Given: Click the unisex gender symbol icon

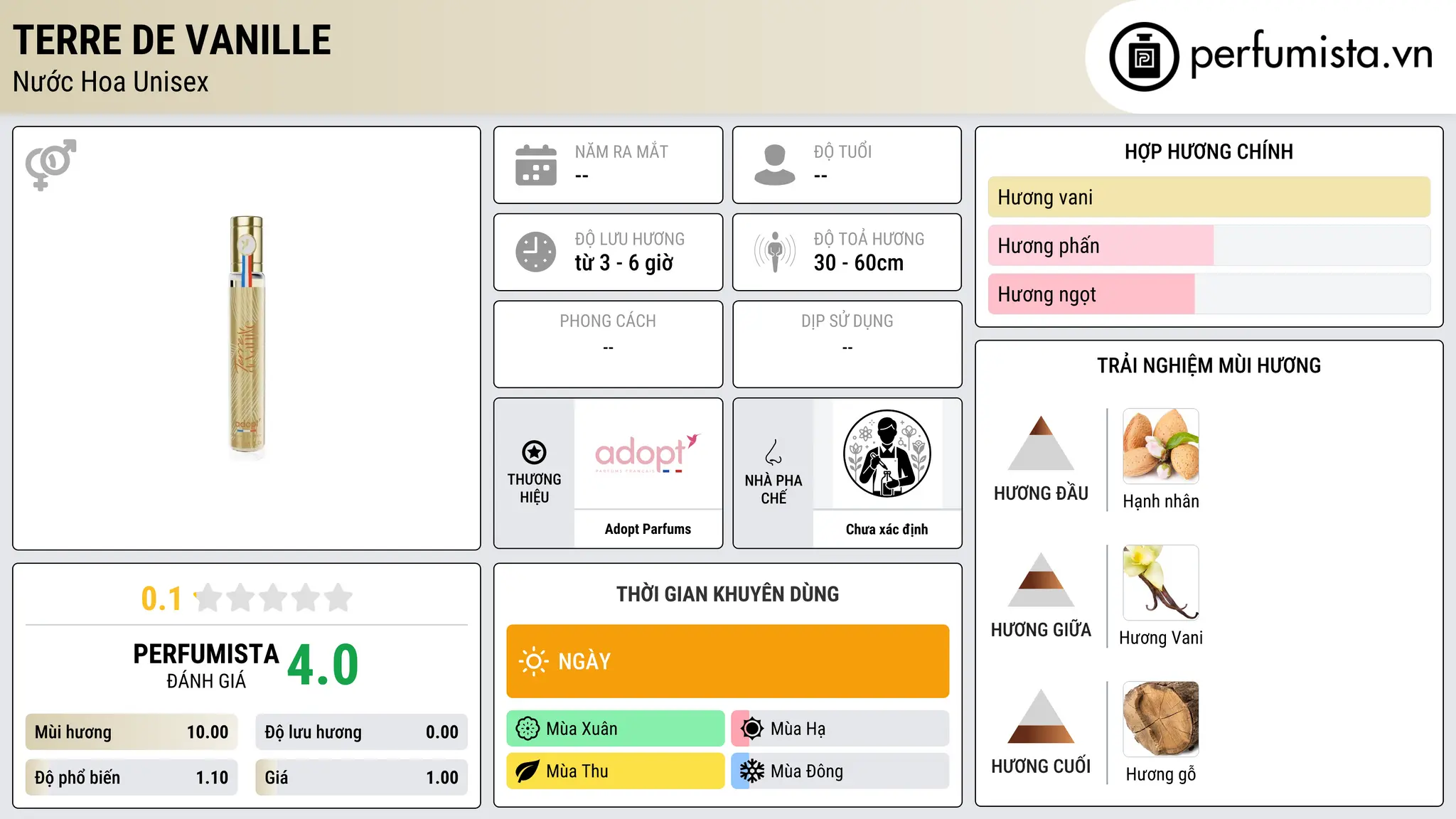Looking at the screenshot, I should tap(50, 164).
